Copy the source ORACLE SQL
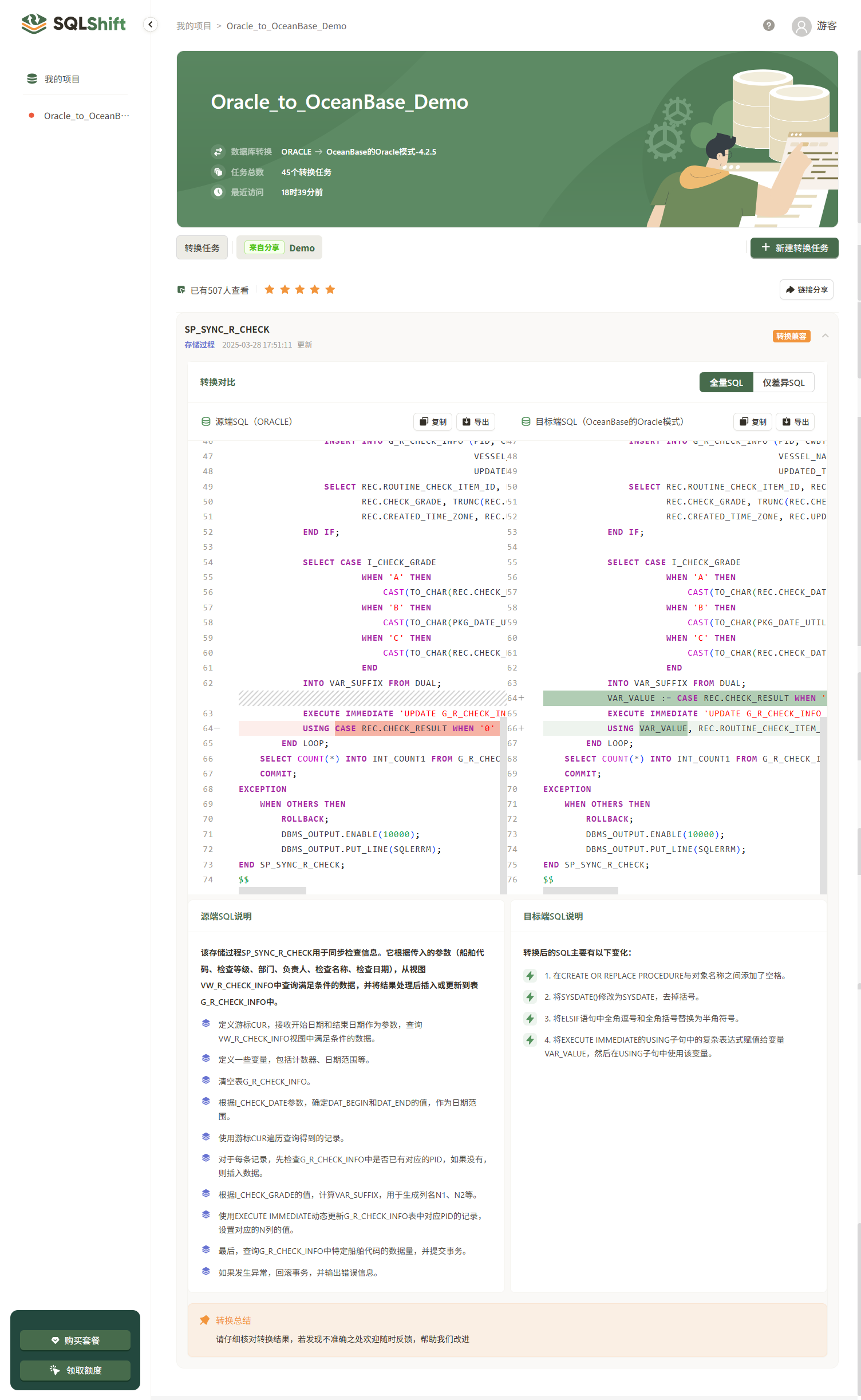Viewport: 861px width, 1400px height. tap(433, 422)
